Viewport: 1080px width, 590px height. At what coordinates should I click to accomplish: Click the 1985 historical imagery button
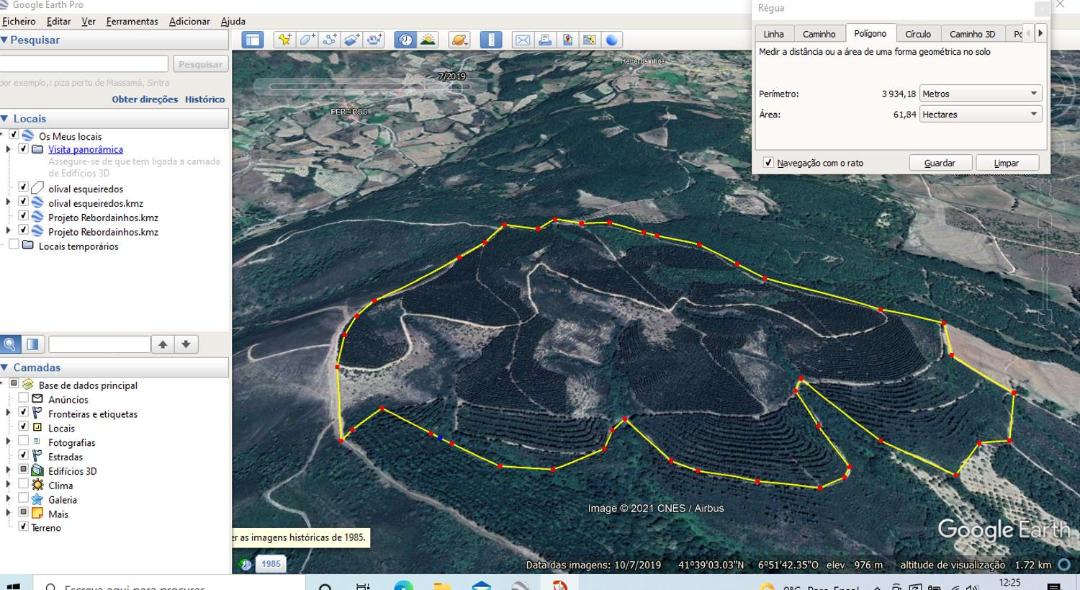[271, 564]
